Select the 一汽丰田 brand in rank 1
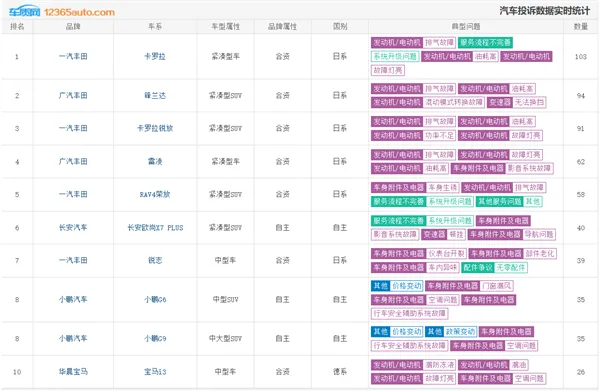This screenshot has height=391, width=600. click(x=73, y=56)
